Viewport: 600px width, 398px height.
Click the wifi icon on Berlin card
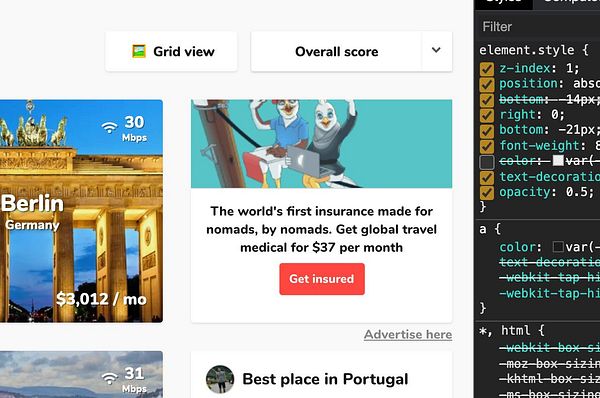(109, 127)
